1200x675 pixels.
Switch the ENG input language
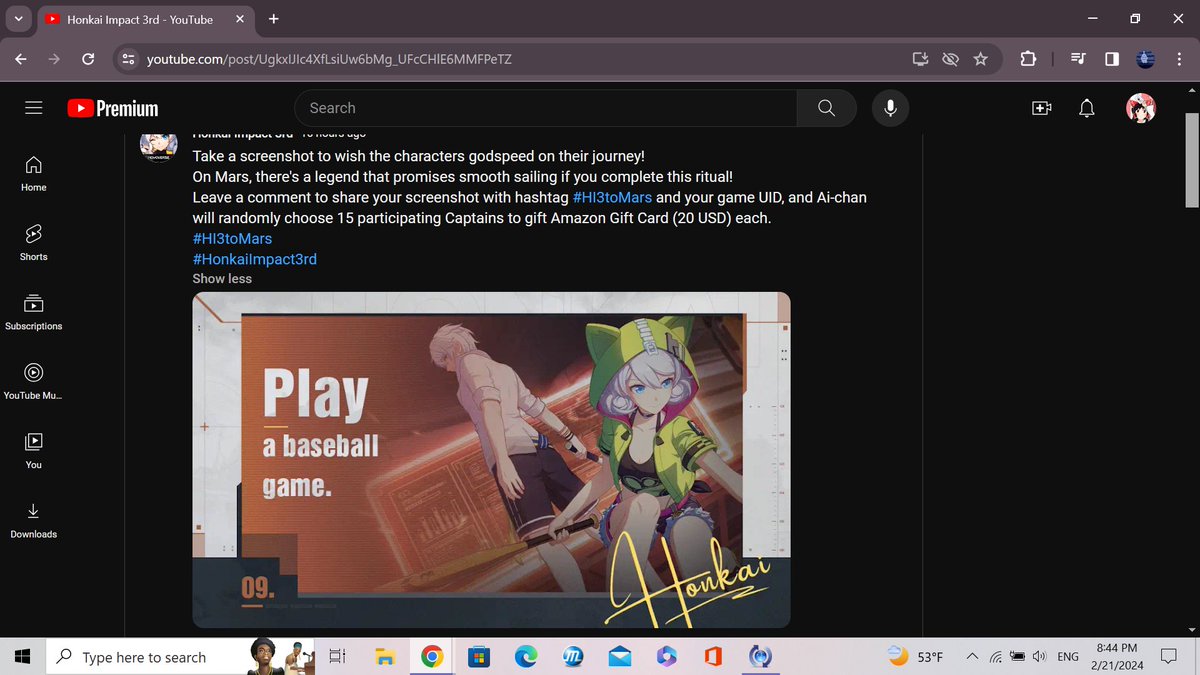[1068, 657]
